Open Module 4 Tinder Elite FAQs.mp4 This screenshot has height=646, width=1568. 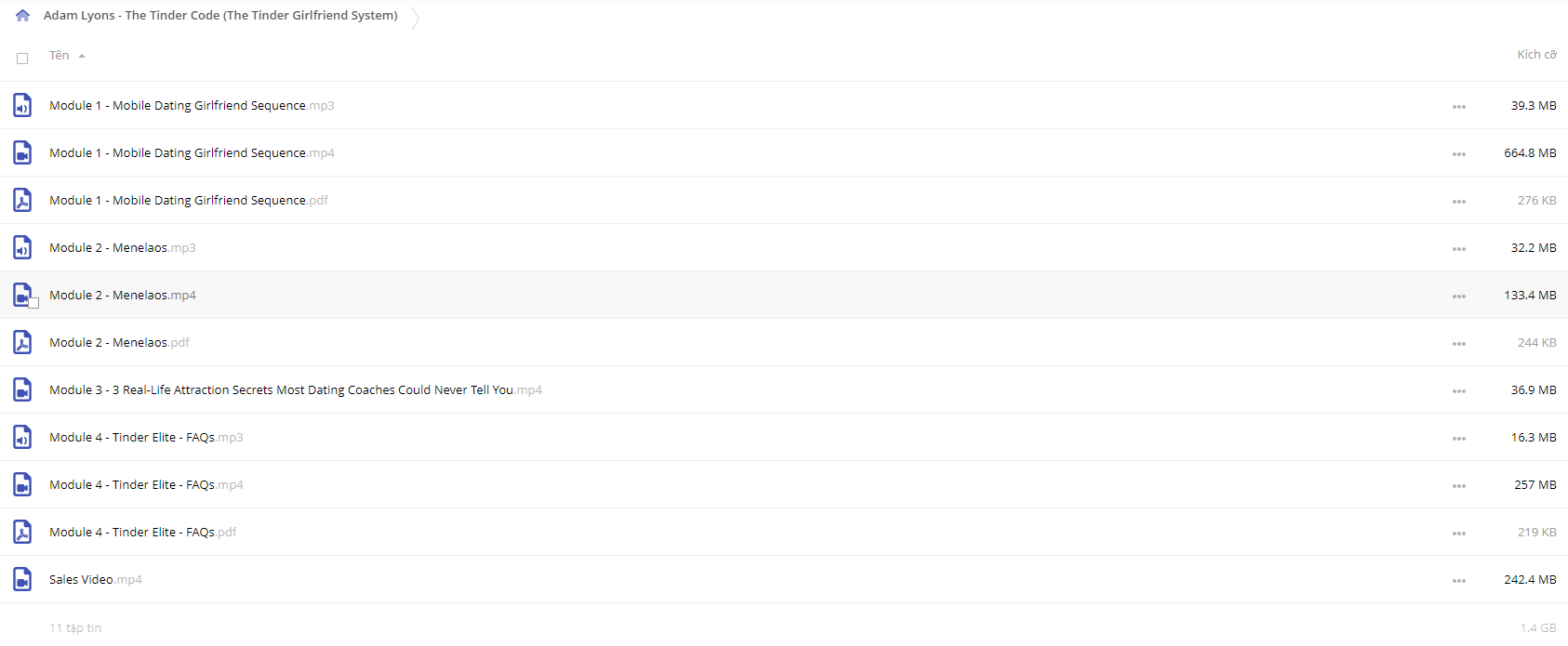tap(146, 485)
